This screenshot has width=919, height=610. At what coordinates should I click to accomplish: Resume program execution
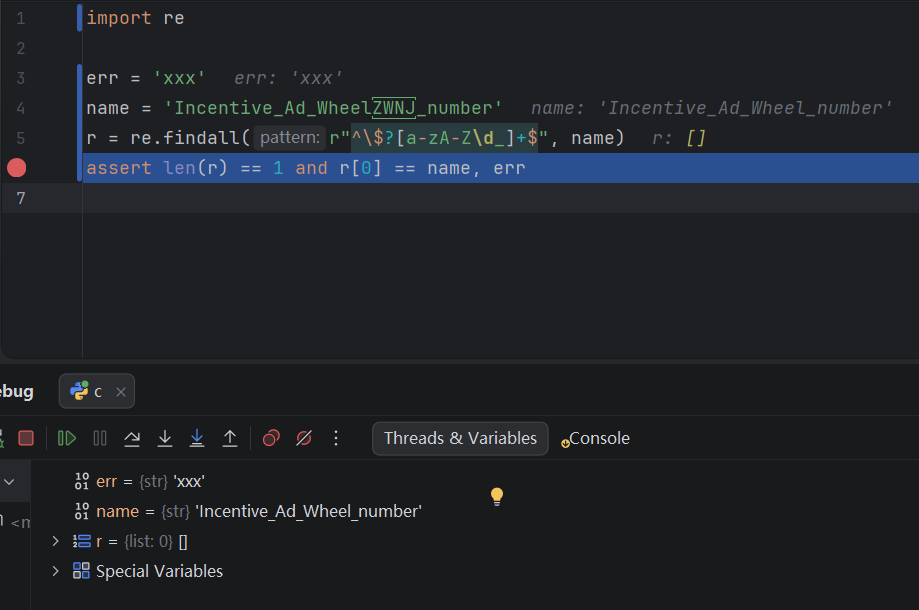point(67,438)
